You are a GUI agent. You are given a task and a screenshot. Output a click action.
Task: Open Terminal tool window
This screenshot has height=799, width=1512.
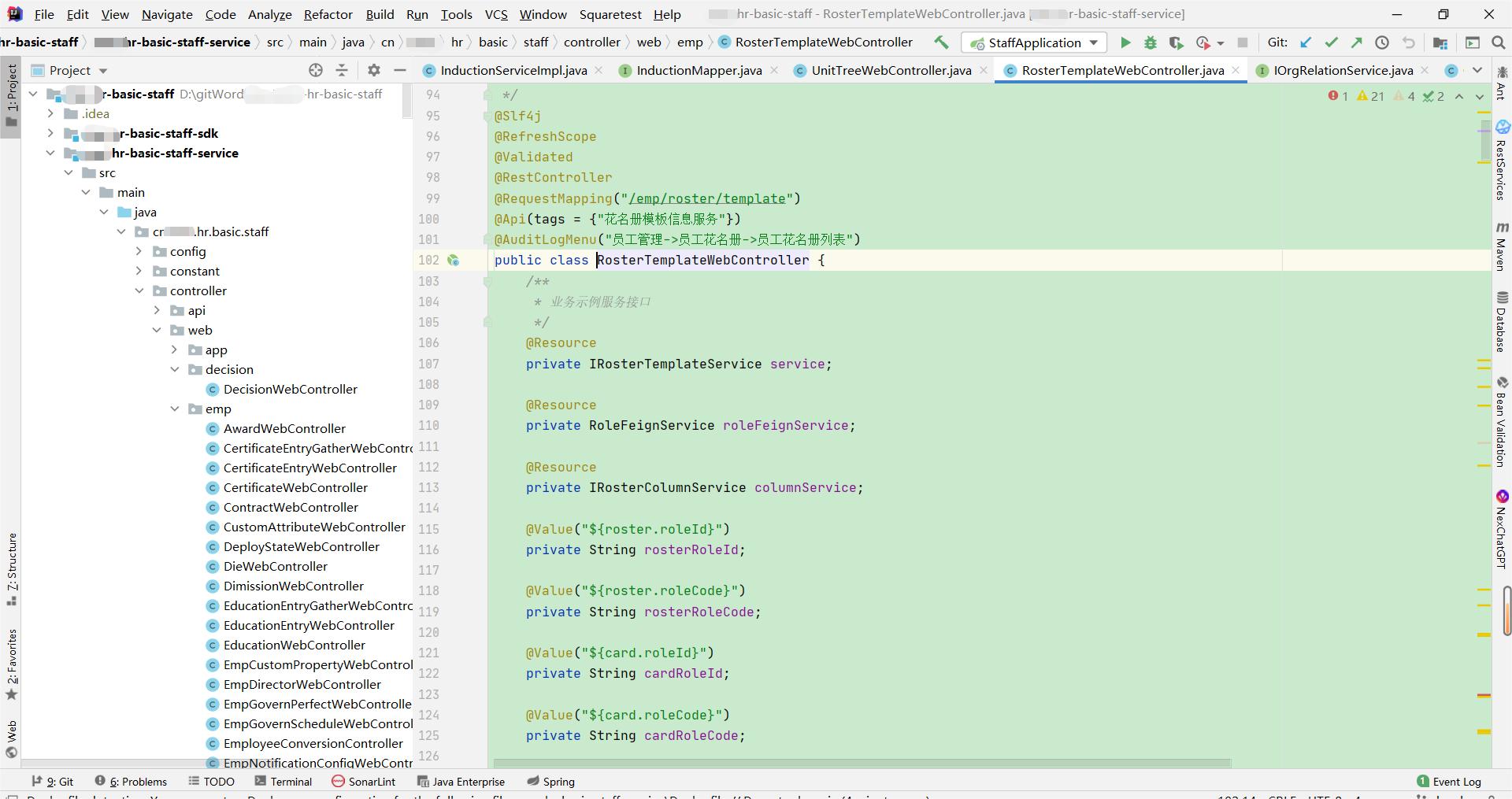click(283, 782)
